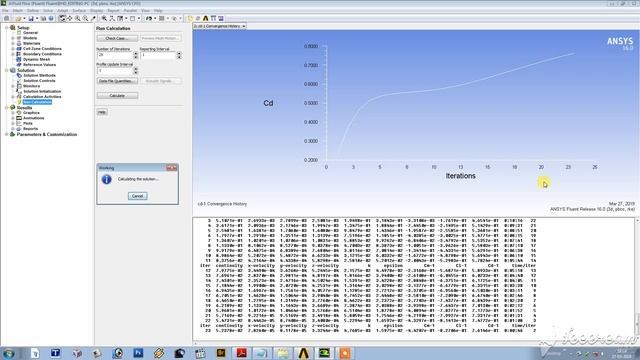Click the Animations tree icon
Image resolution: width=640 pixels, height=360 pixels.
pos(19,118)
